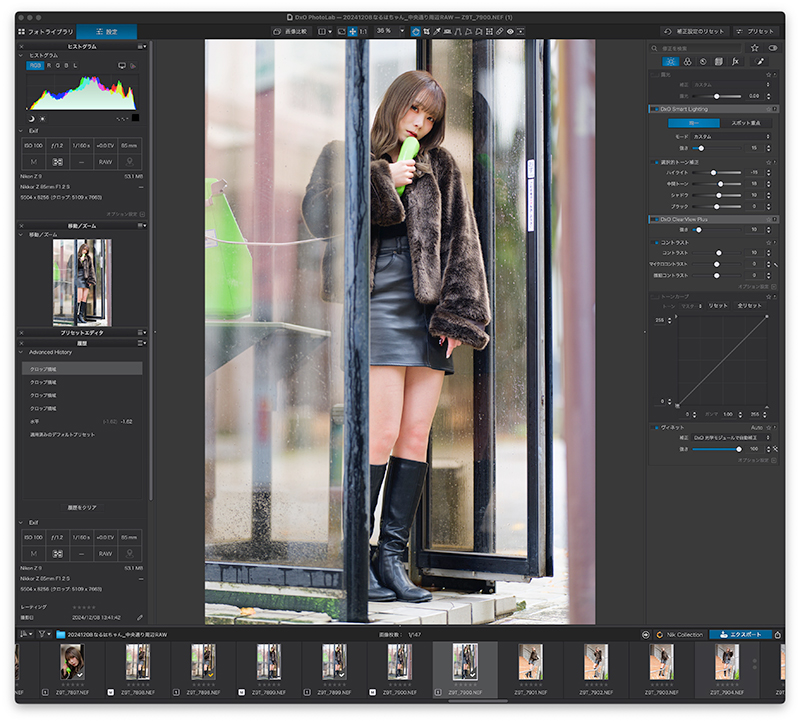Click the Smart Lighting intensity slider
The width and height of the screenshot is (800, 722).
(716, 148)
